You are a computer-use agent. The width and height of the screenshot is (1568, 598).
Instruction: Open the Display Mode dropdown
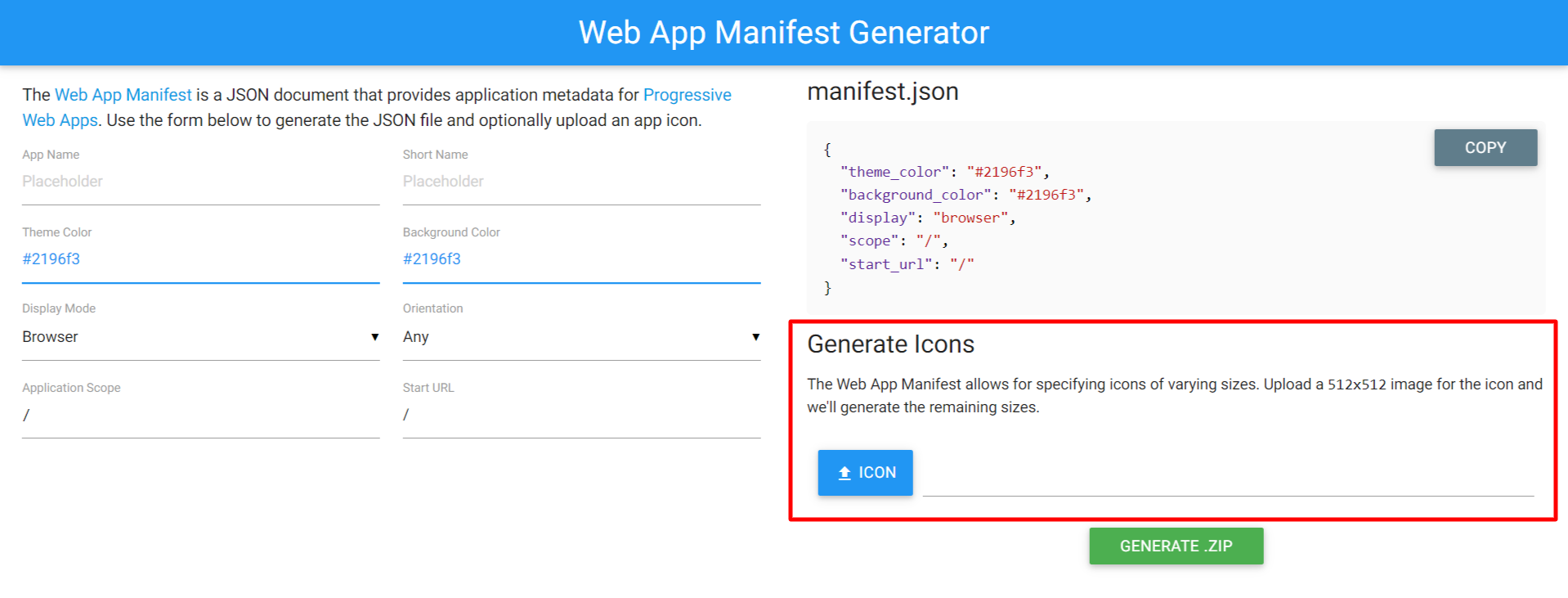[x=200, y=336]
